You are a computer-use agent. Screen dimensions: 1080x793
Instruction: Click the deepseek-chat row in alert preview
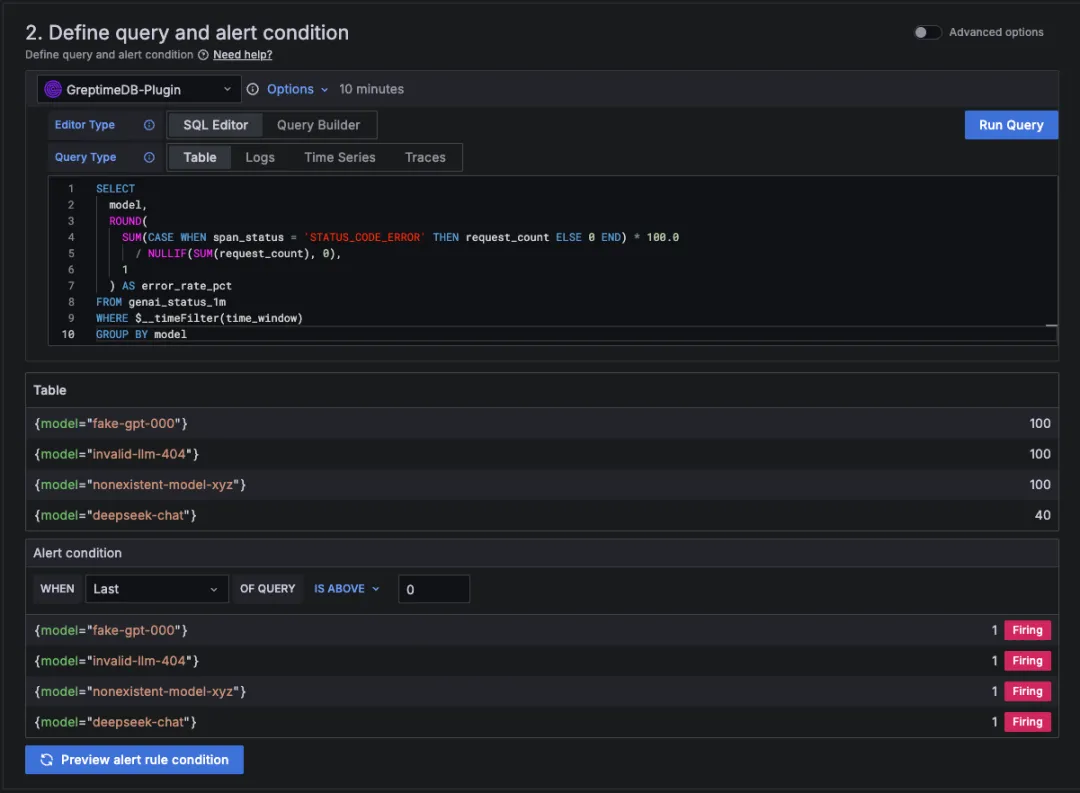point(542,722)
